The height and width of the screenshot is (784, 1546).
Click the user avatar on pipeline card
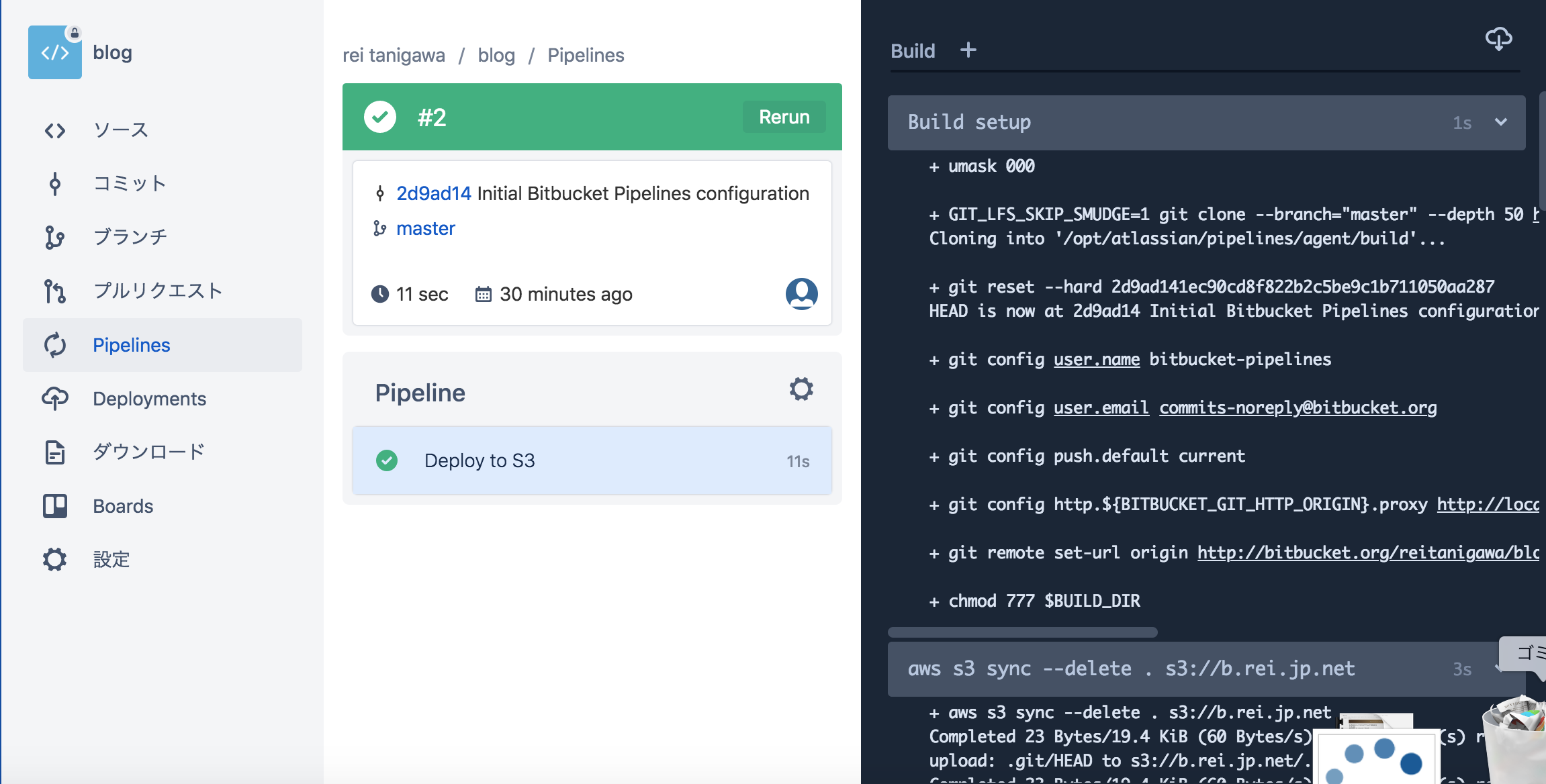click(x=802, y=294)
